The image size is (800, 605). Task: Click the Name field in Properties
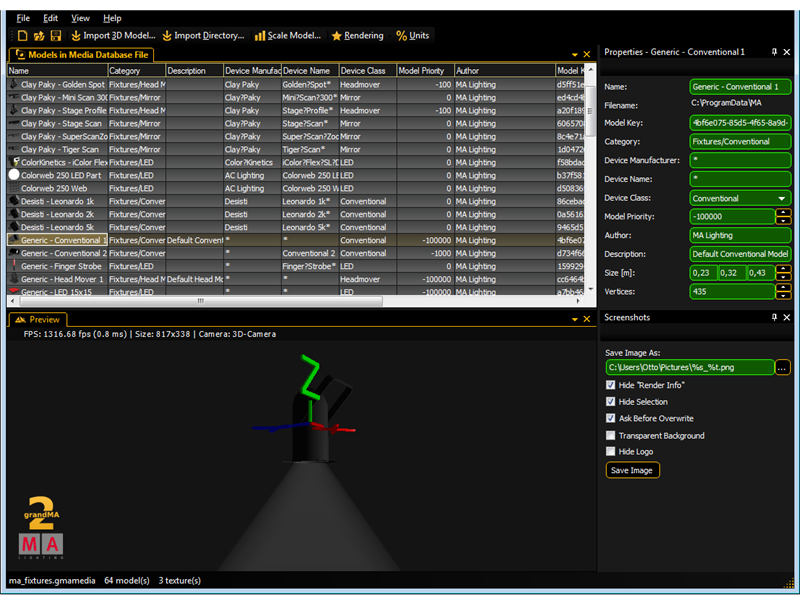[740, 87]
